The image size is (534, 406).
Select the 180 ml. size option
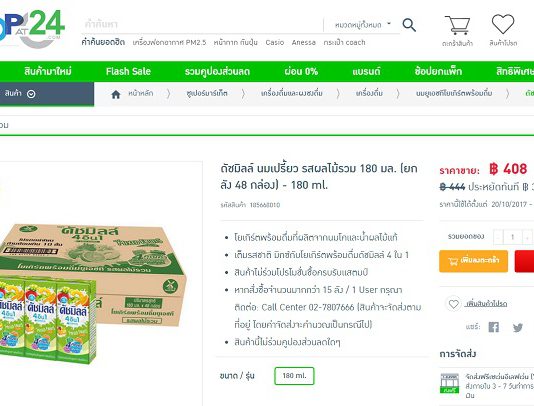[x=294, y=376]
